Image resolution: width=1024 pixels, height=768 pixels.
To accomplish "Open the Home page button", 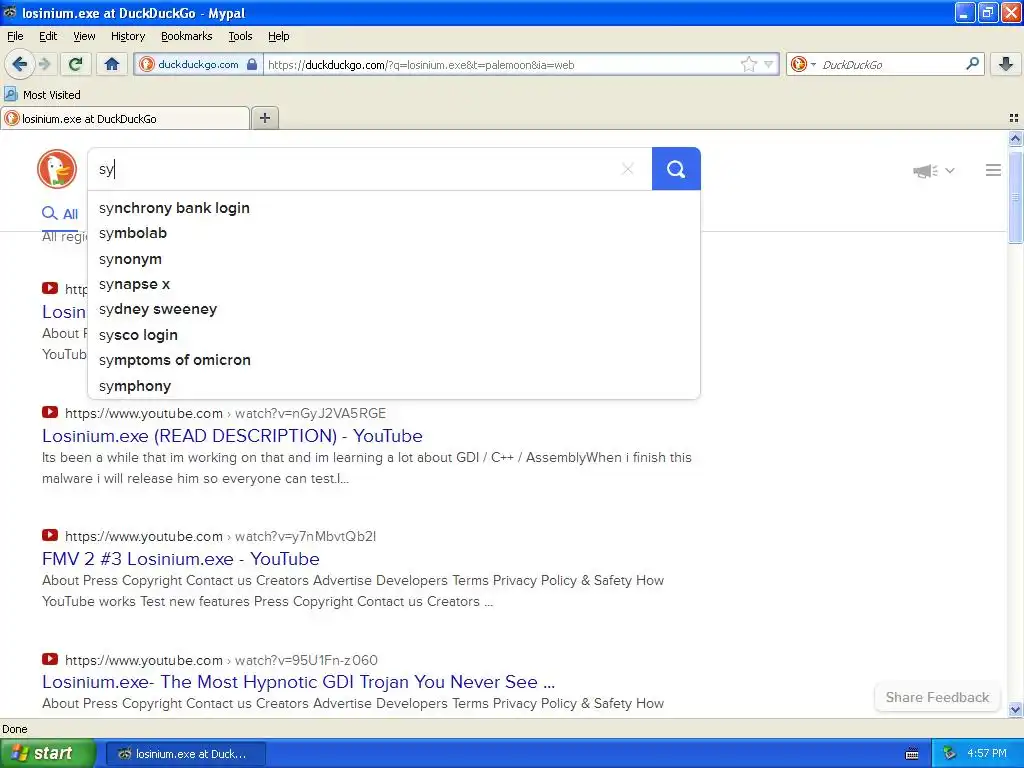I will (x=112, y=64).
